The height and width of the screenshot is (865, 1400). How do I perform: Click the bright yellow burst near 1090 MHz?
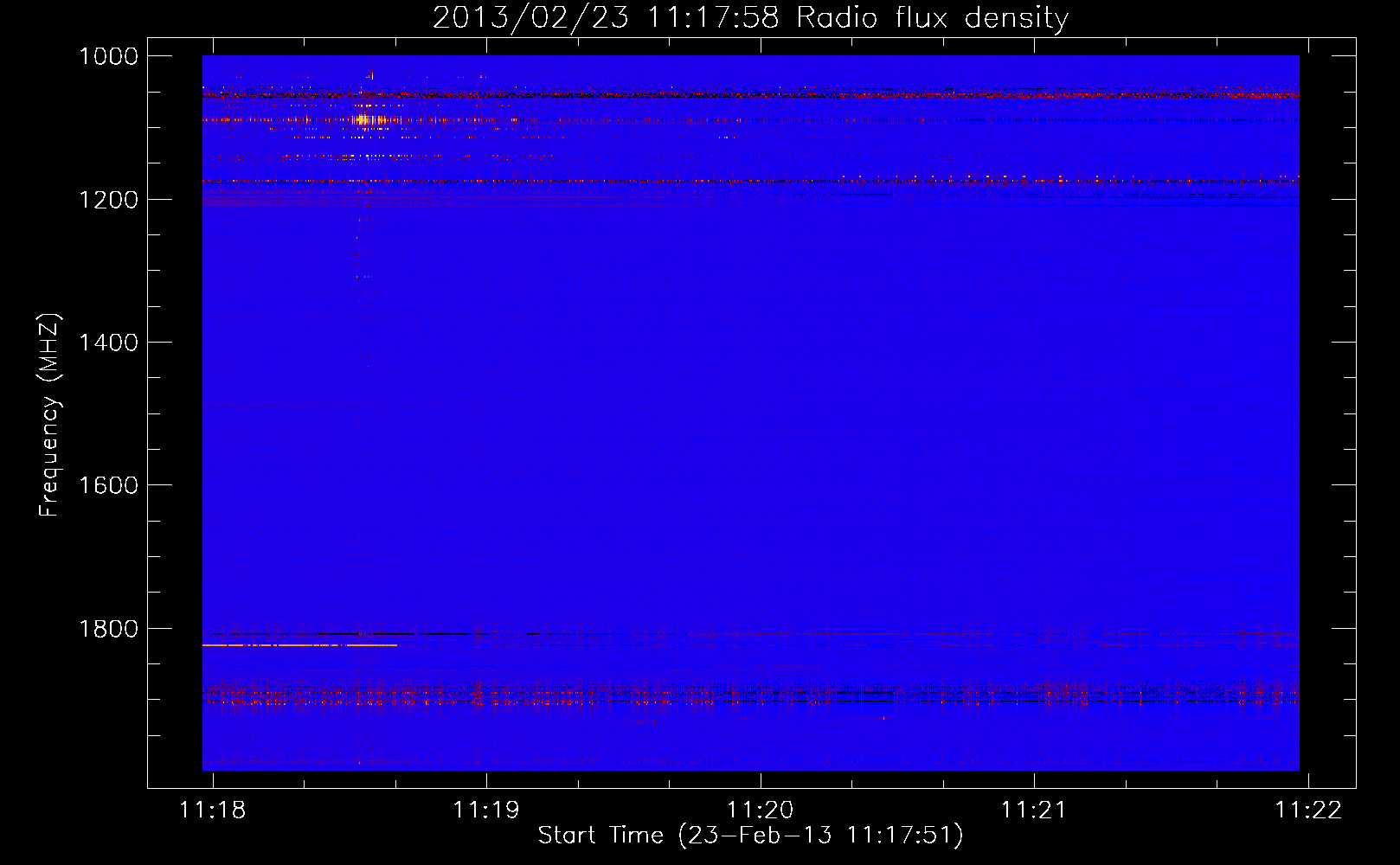(x=363, y=120)
